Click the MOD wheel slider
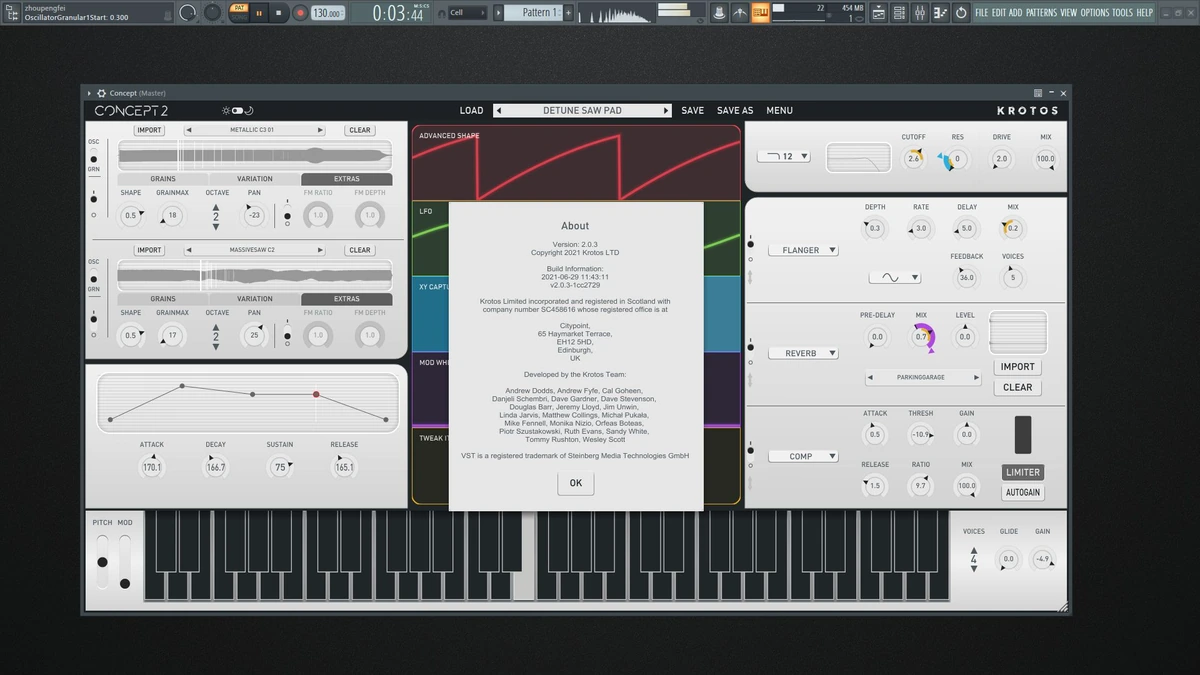The width and height of the screenshot is (1200, 675). 124,563
